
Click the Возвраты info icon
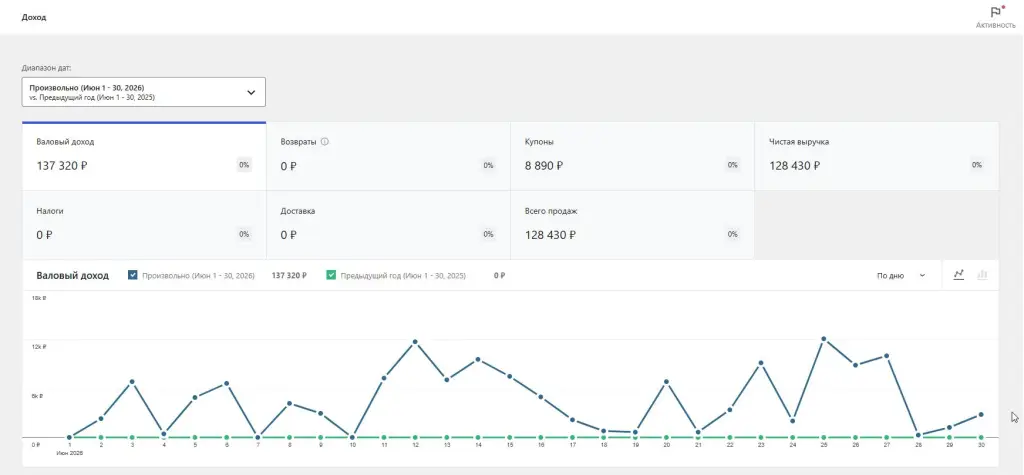click(325, 142)
